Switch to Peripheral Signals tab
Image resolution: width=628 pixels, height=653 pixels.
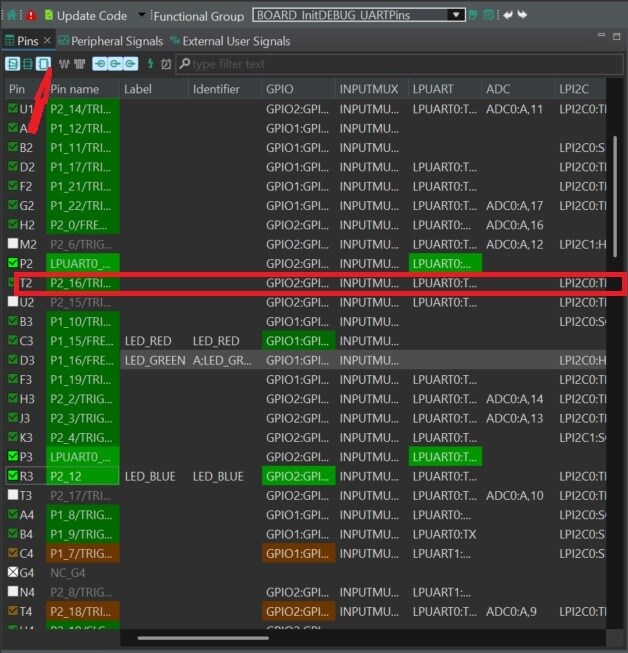[x=111, y=41]
